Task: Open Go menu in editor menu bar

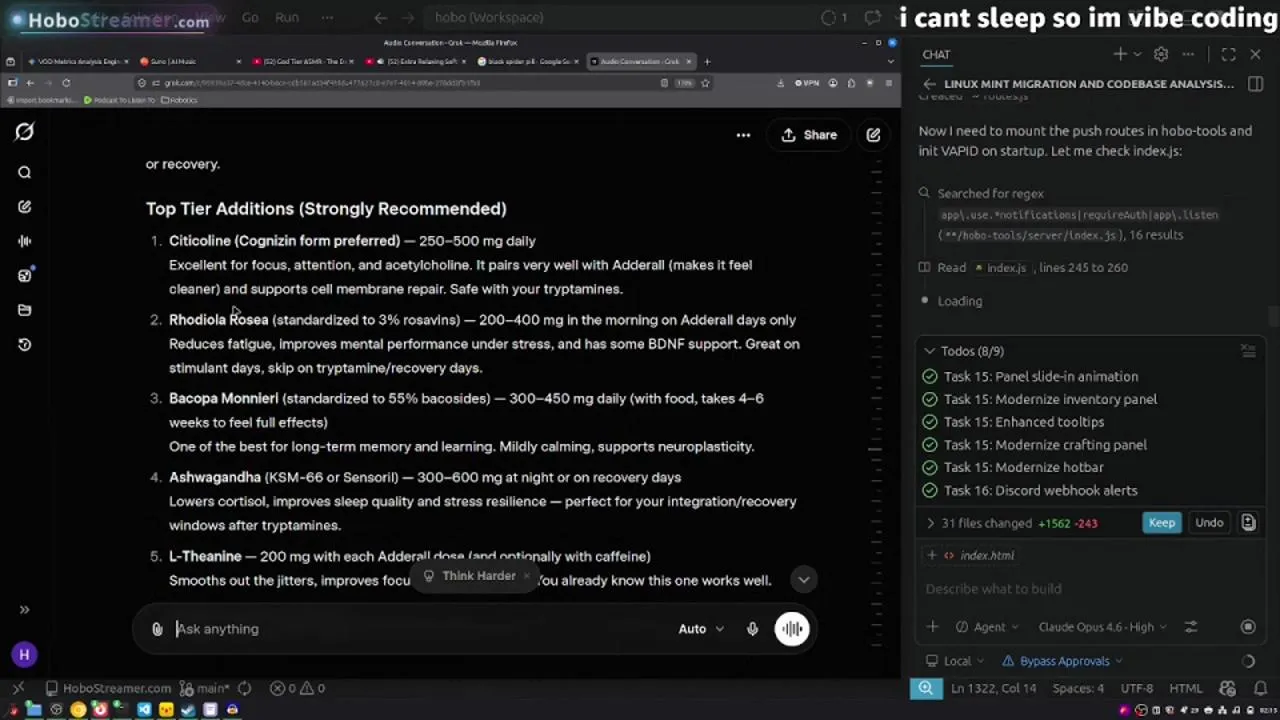Action: [250, 17]
